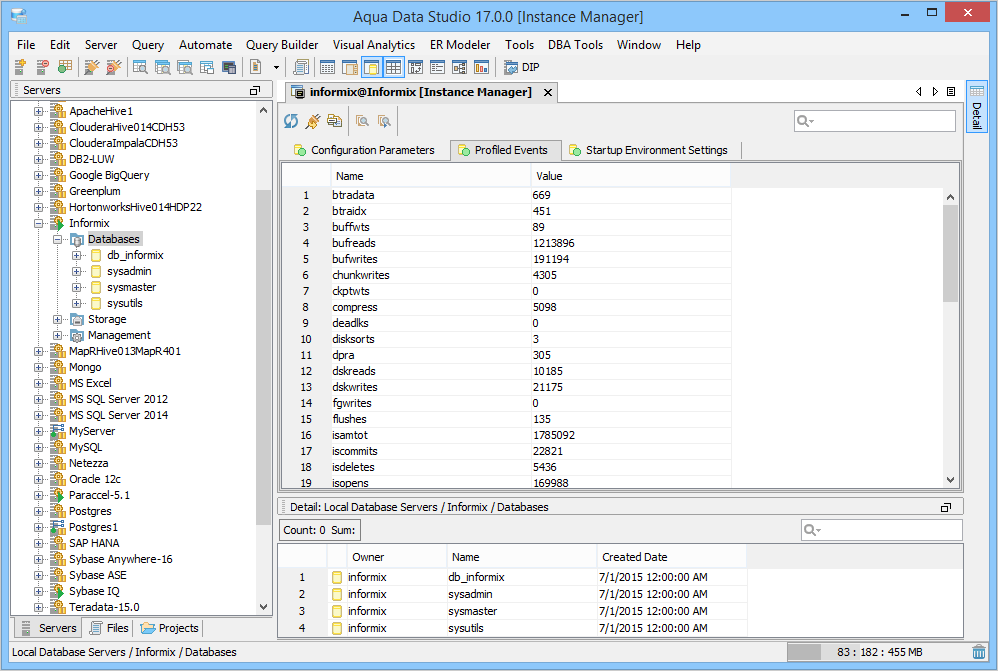Viewport: 998px width, 671px height.
Task: Click the third query window magnifier icon
Action: click(185, 67)
